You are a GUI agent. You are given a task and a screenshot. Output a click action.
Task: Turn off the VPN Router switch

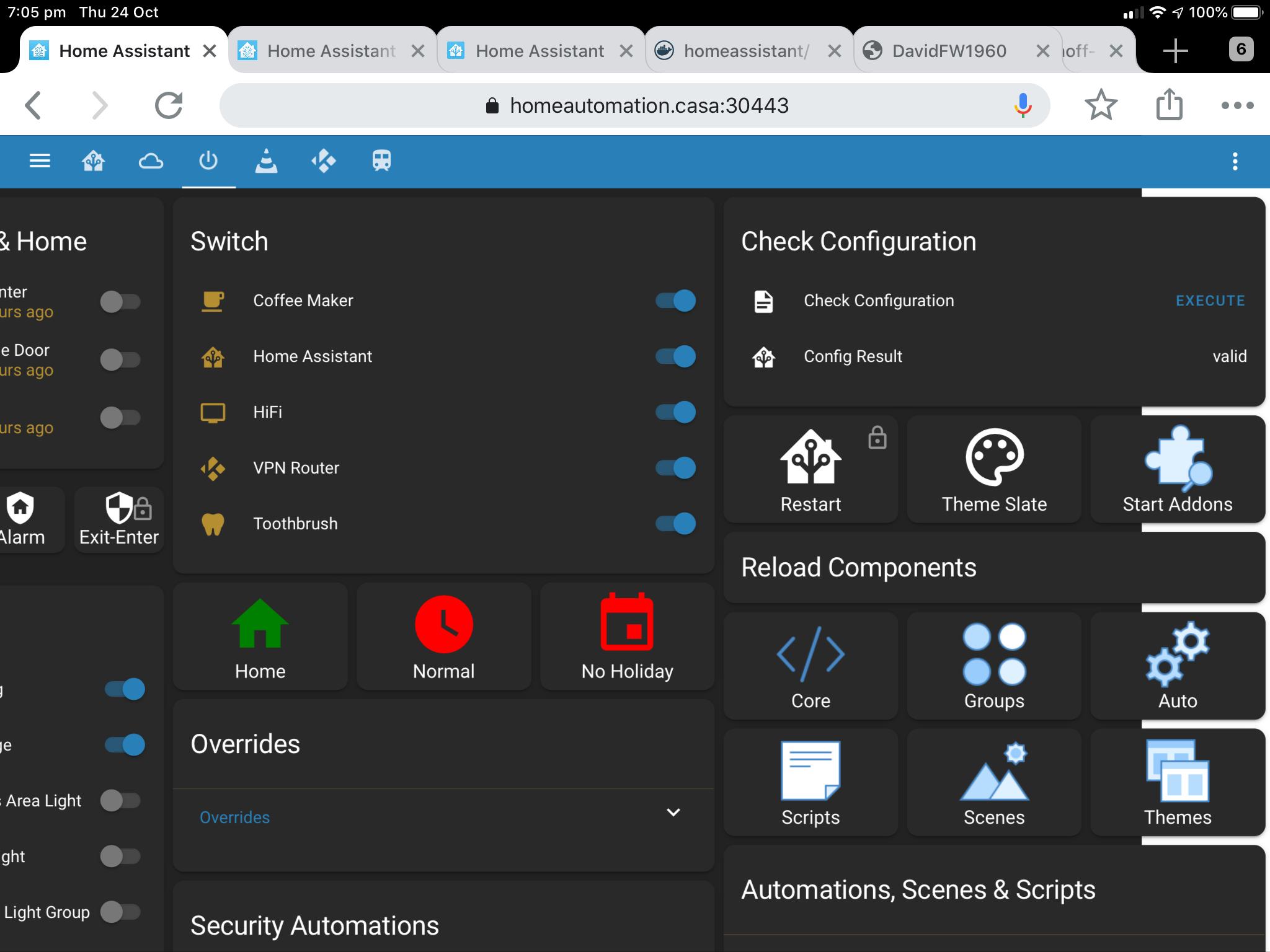click(675, 468)
